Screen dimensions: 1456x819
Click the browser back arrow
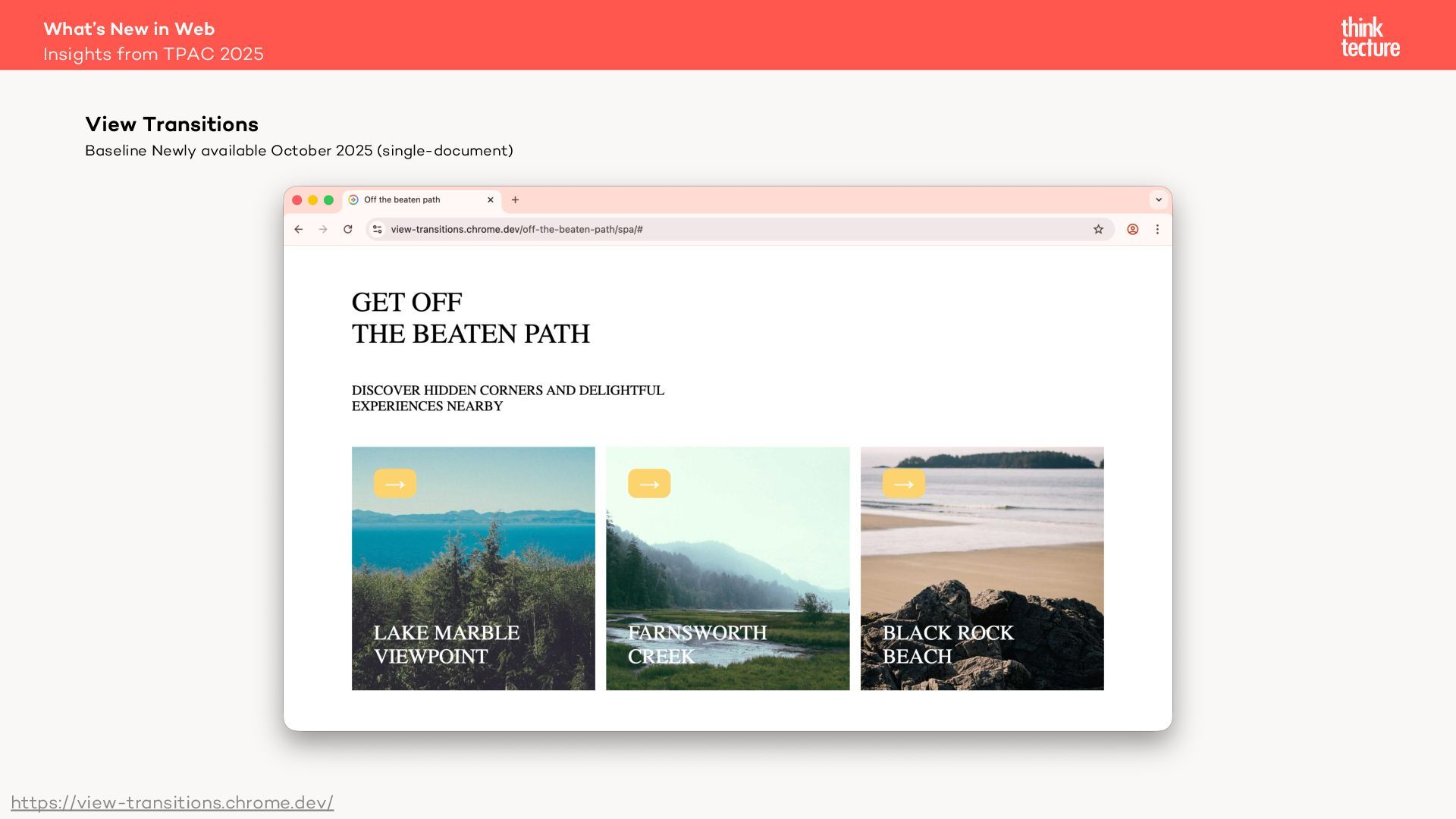pos(299,230)
